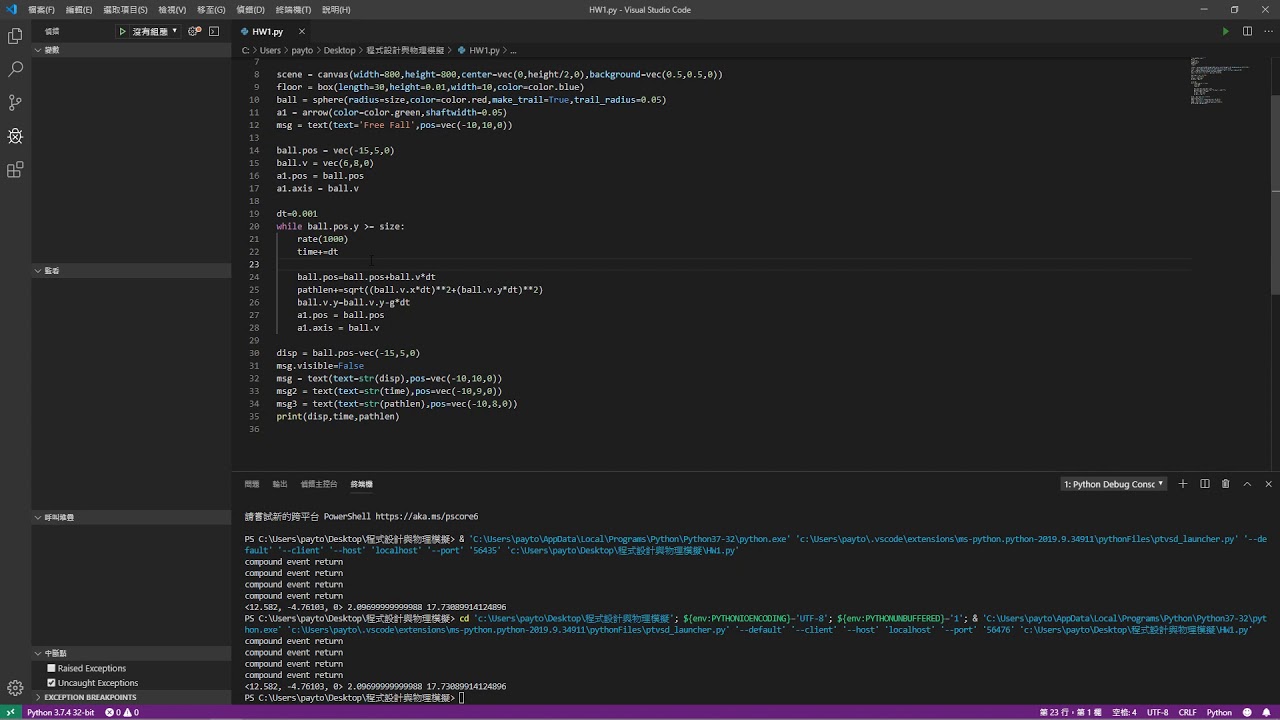Open the Explorer view in activity bar
This screenshot has width=1280, height=720.
coord(15,36)
